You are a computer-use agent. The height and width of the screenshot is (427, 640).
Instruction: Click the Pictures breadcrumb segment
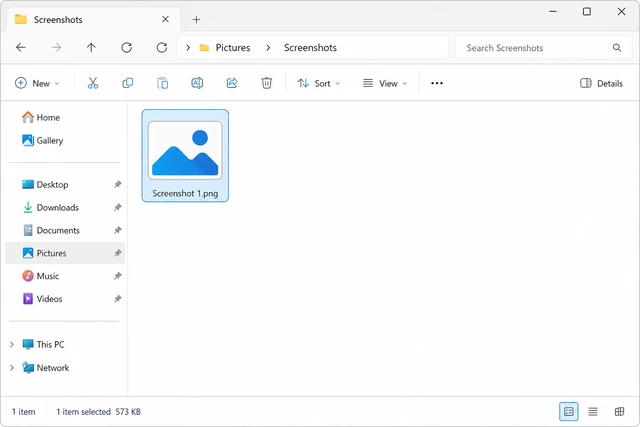233,48
